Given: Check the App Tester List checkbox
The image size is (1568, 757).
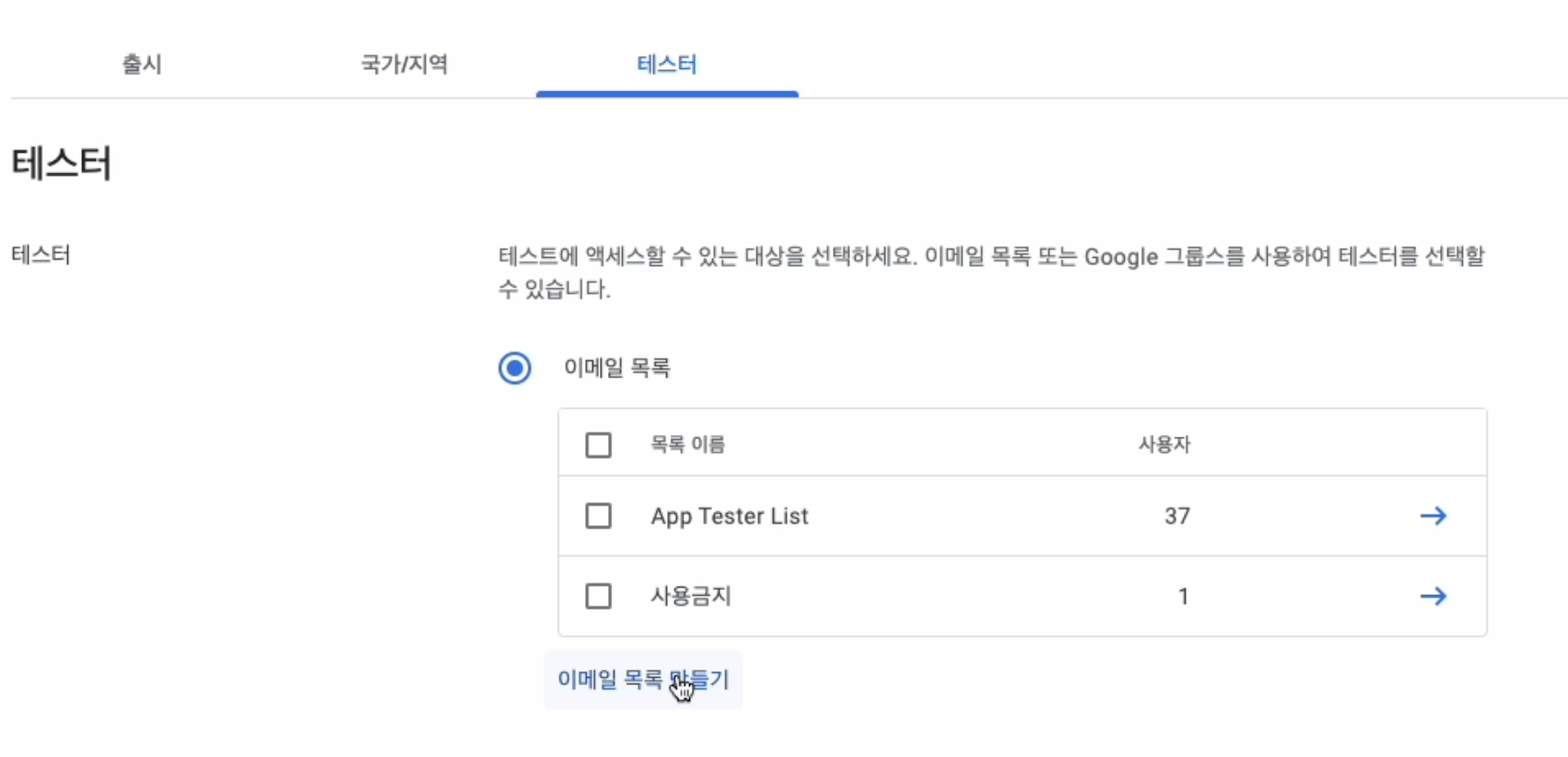Looking at the screenshot, I should (x=599, y=516).
